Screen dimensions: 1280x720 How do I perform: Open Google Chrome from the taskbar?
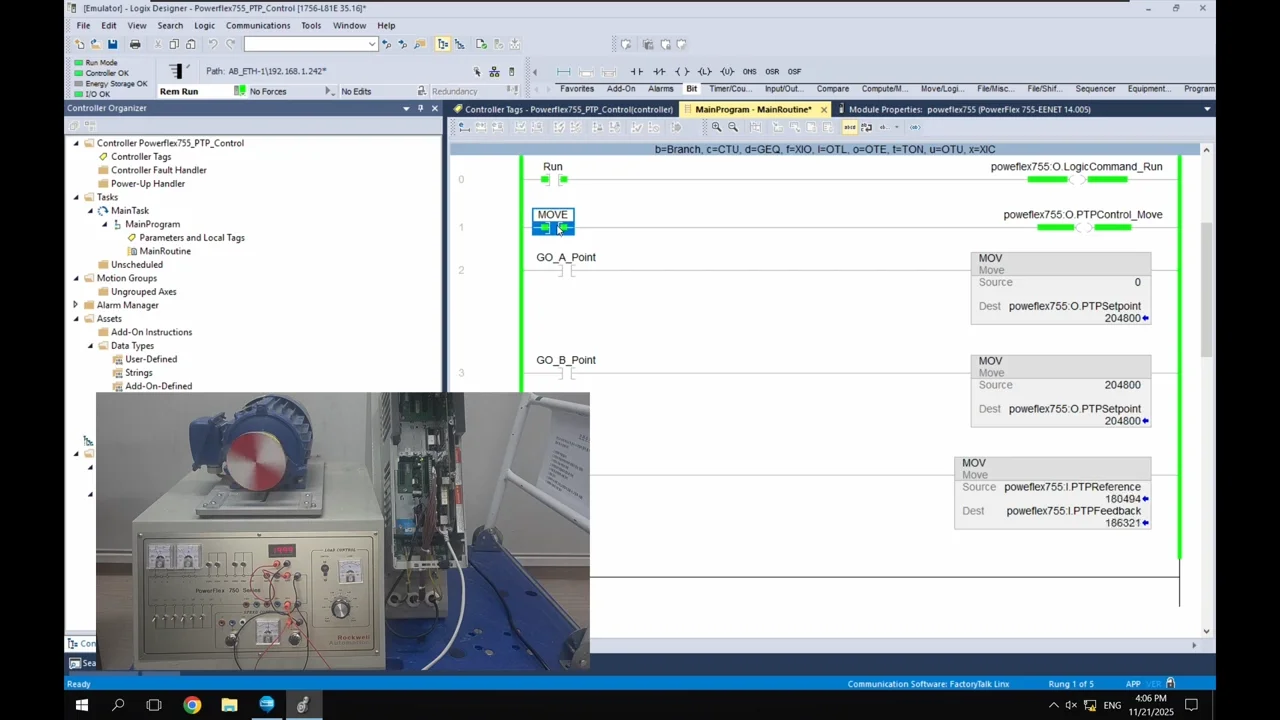[x=192, y=705]
